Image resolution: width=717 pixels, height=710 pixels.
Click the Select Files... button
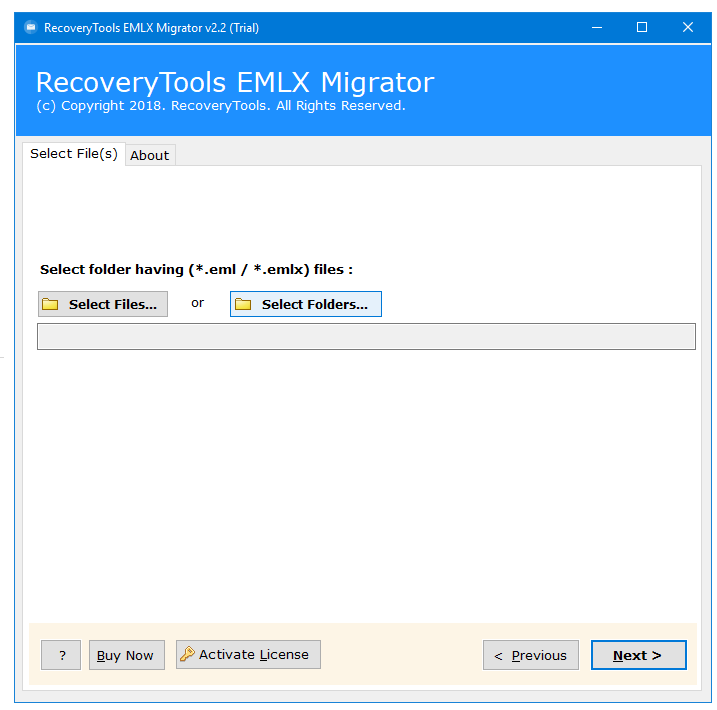click(x=103, y=304)
